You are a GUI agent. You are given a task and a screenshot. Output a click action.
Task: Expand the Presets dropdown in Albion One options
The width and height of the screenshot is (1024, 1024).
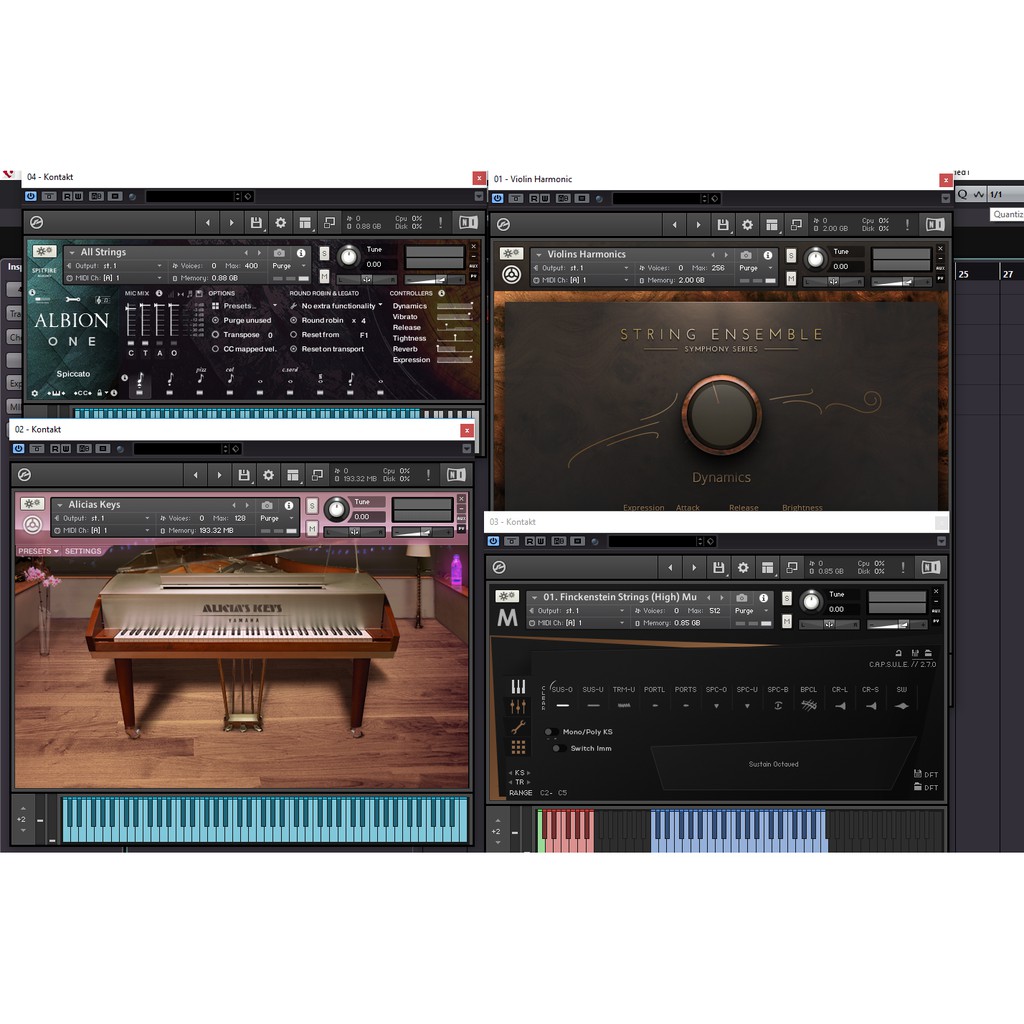240,306
